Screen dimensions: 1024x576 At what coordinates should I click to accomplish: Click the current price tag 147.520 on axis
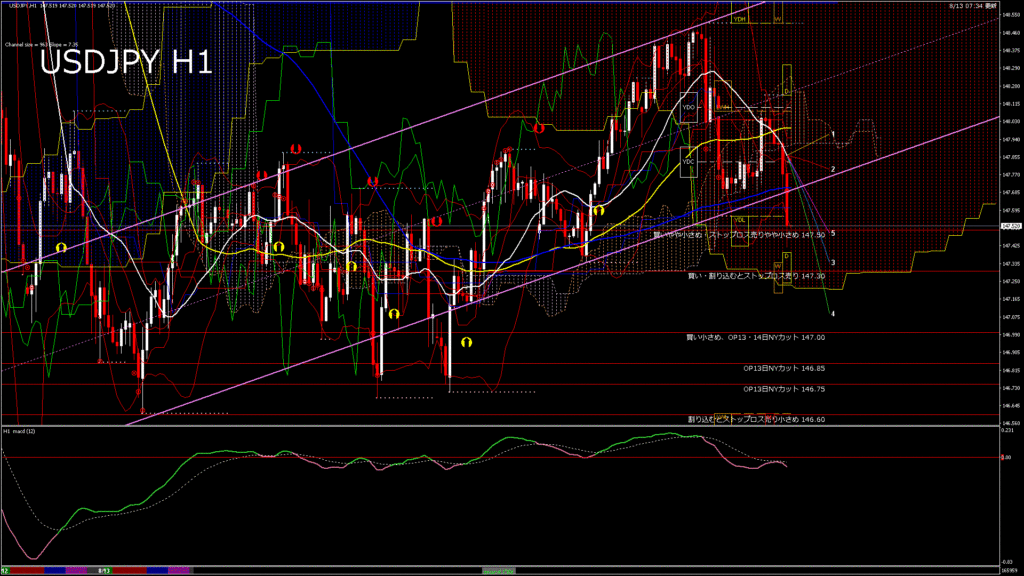coord(1010,227)
